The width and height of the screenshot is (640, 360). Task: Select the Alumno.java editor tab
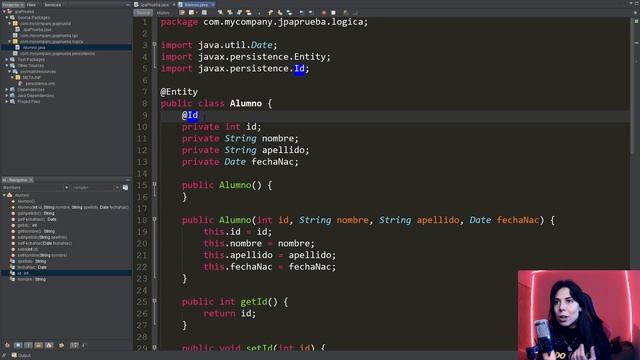[196, 4]
